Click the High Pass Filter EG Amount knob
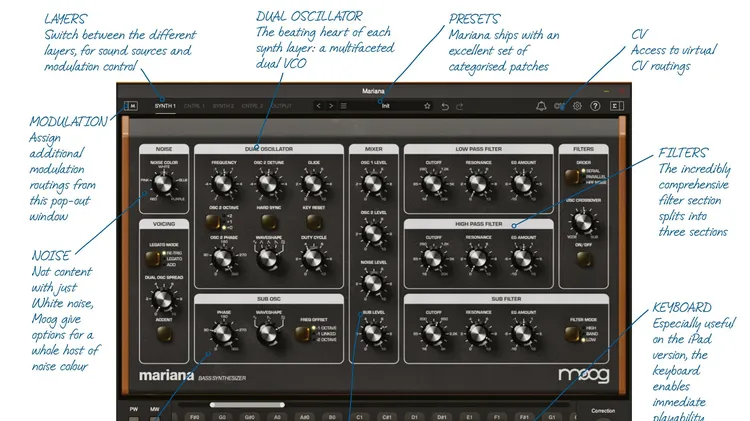 point(523,259)
